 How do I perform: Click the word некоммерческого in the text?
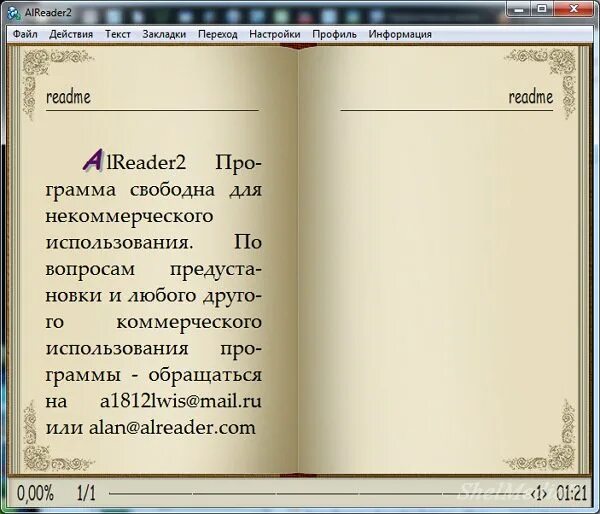(x=129, y=217)
